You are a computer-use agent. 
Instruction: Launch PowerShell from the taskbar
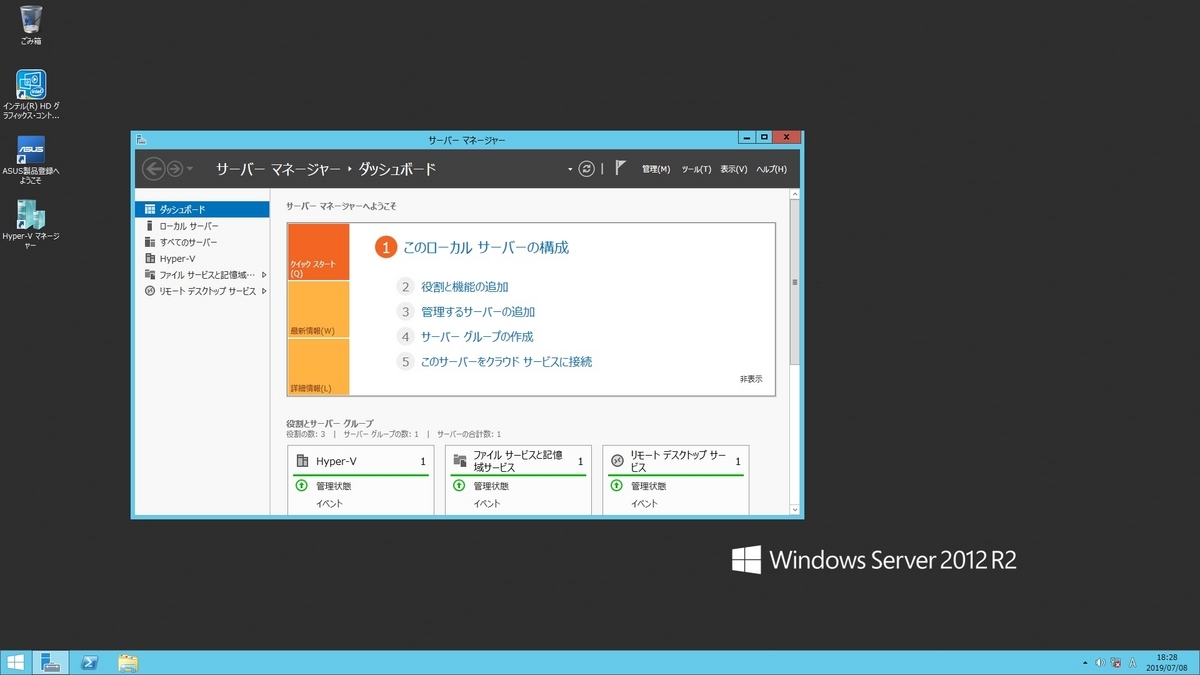point(89,663)
